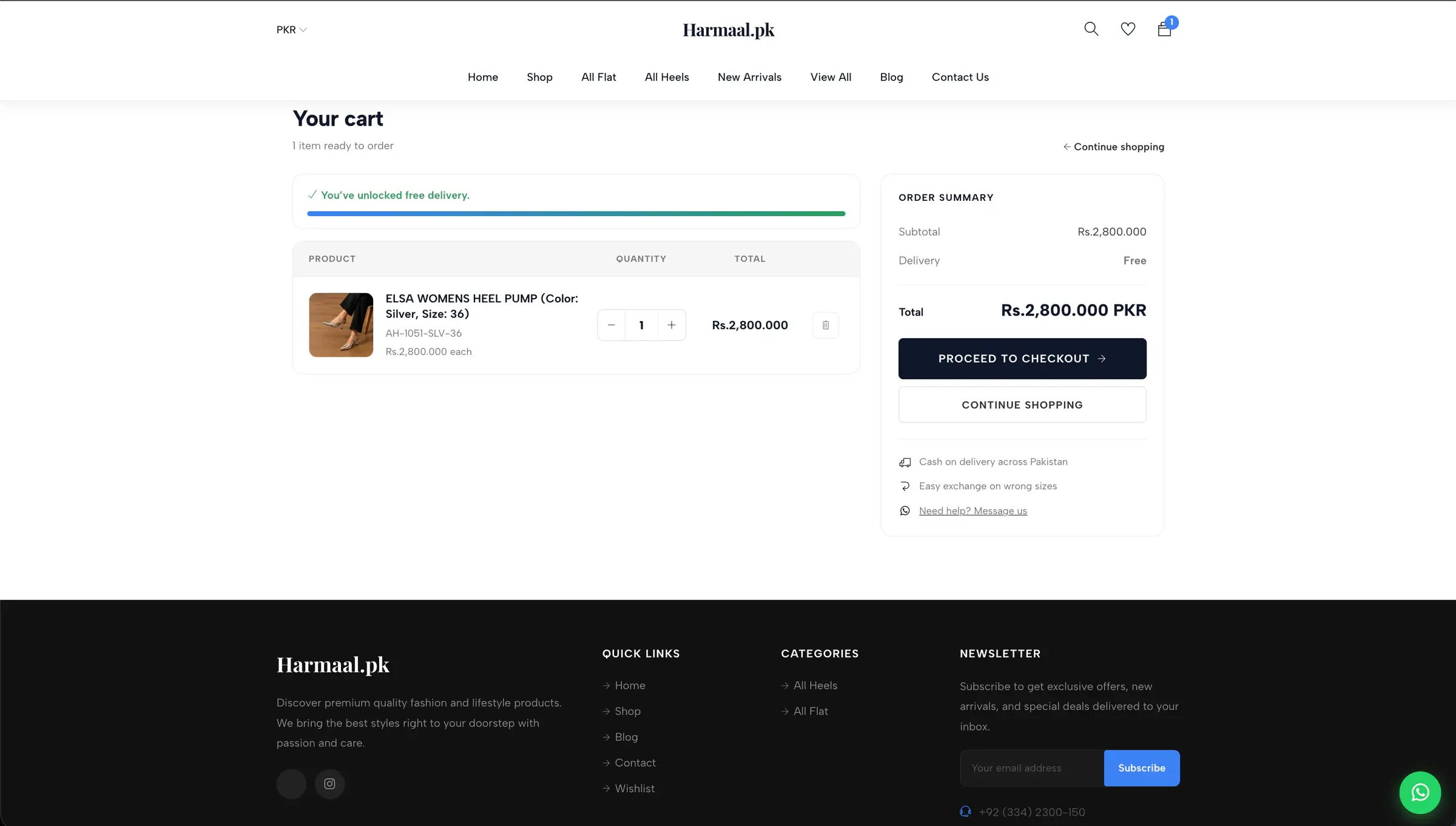Click the shopping bag cart icon

tap(1164, 29)
